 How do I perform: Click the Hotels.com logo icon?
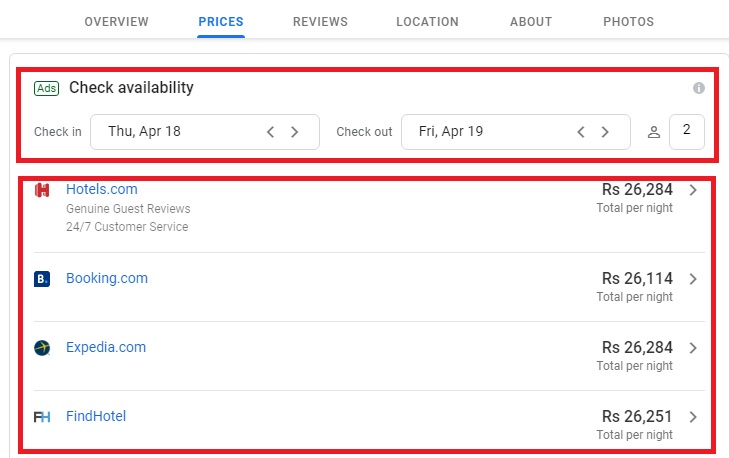(42, 190)
